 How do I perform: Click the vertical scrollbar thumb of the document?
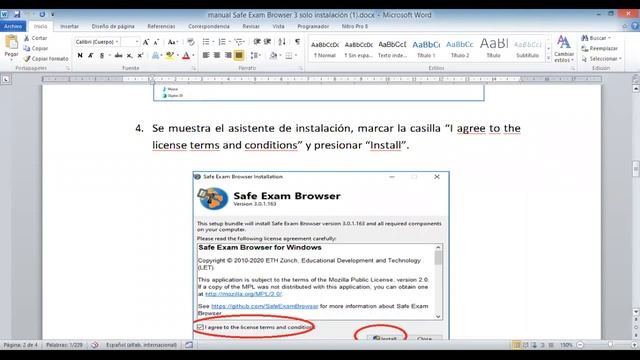coord(636,169)
